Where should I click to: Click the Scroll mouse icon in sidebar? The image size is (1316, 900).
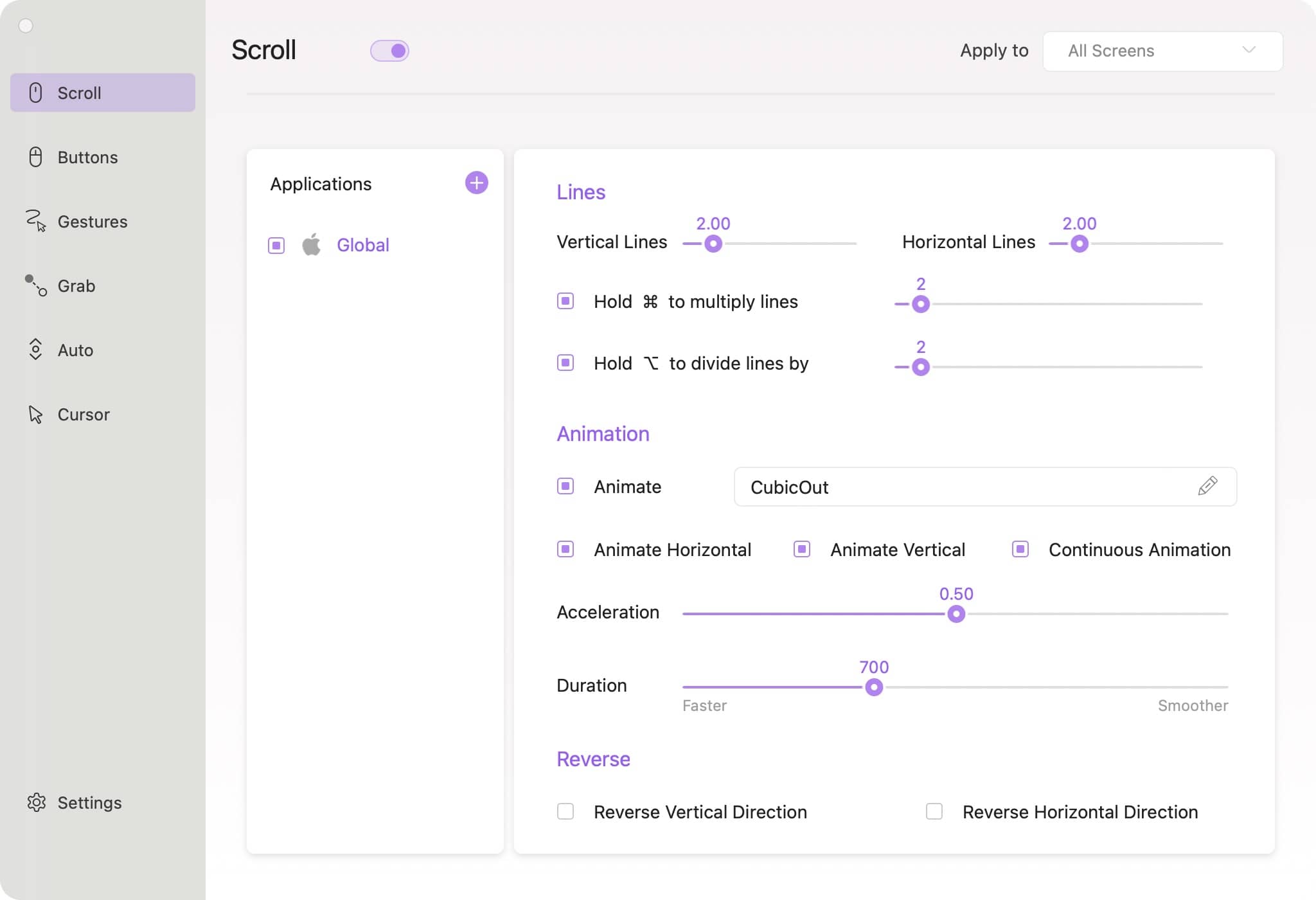pyautogui.click(x=36, y=93)
